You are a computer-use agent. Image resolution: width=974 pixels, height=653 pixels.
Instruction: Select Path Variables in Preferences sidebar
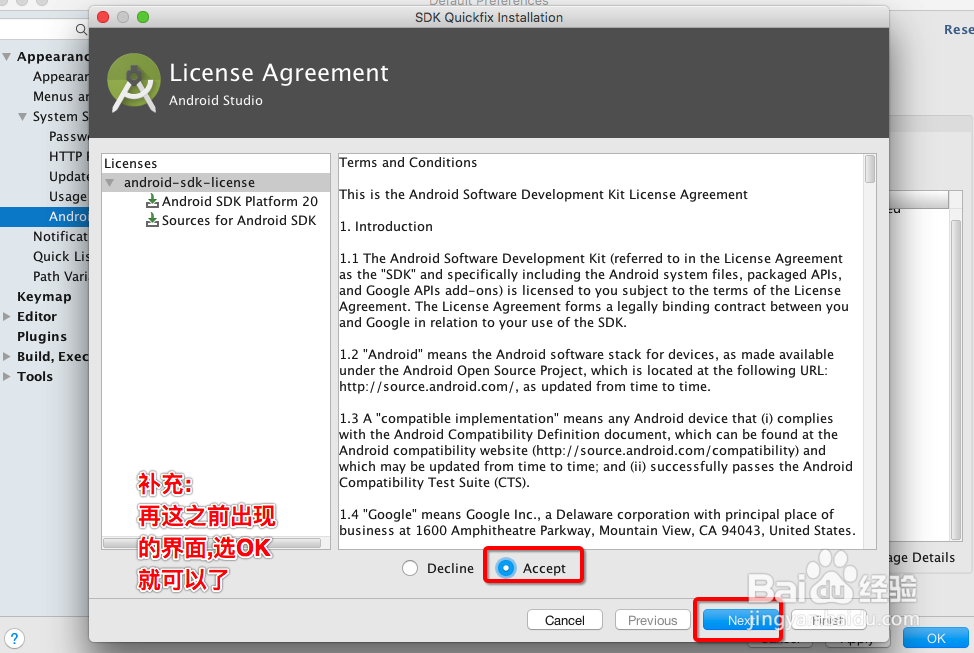coord(61,276)
